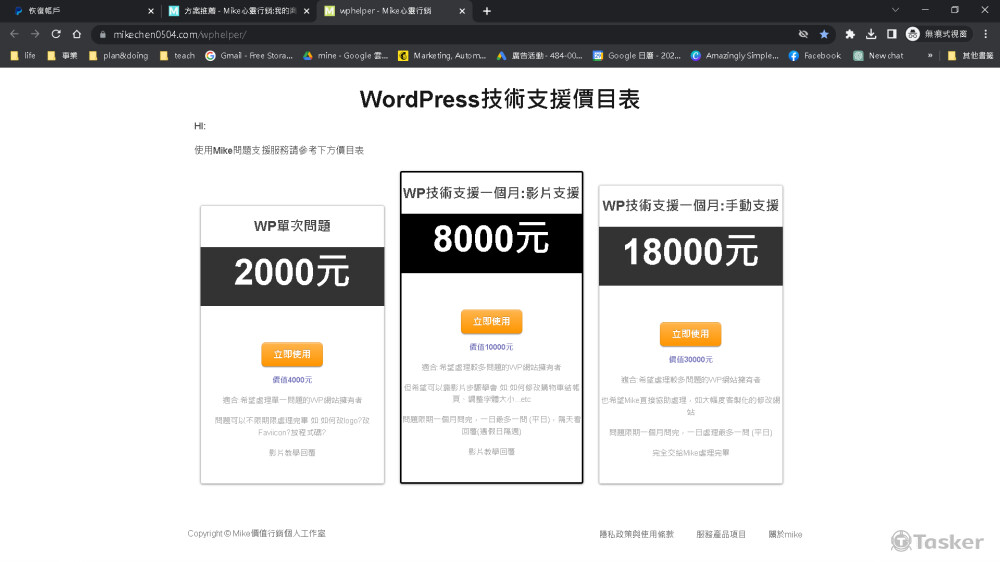Click the 價值10000元 link
1000x562 pixels.
pos(491,347)
